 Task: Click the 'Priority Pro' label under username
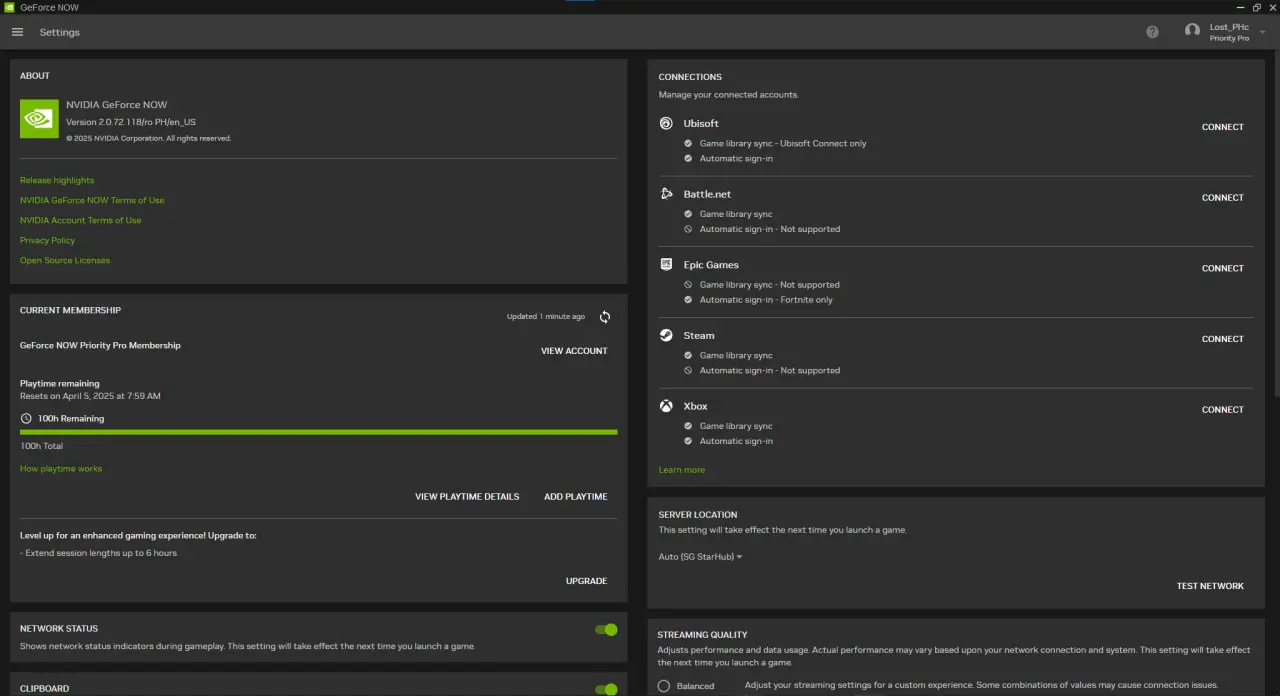point(1229,38)
